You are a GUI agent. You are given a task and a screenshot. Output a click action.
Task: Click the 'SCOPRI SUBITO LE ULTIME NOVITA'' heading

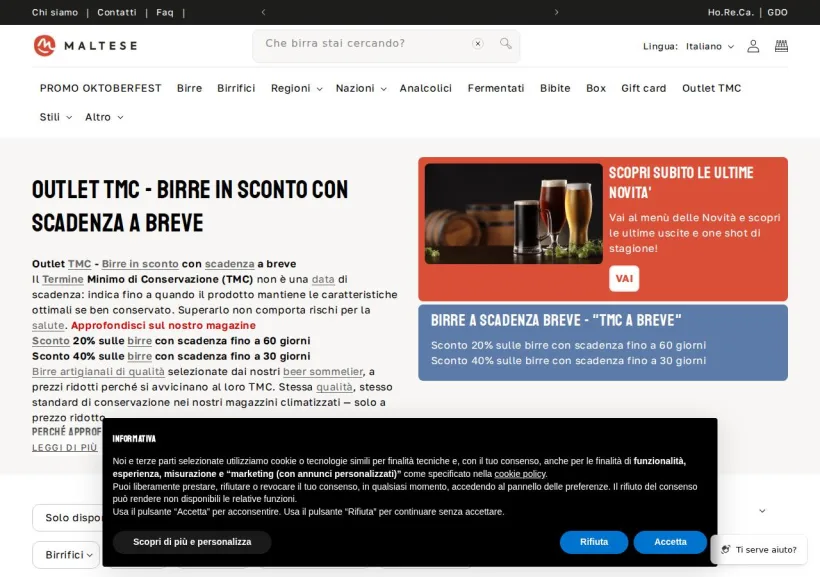pos(681,183)
